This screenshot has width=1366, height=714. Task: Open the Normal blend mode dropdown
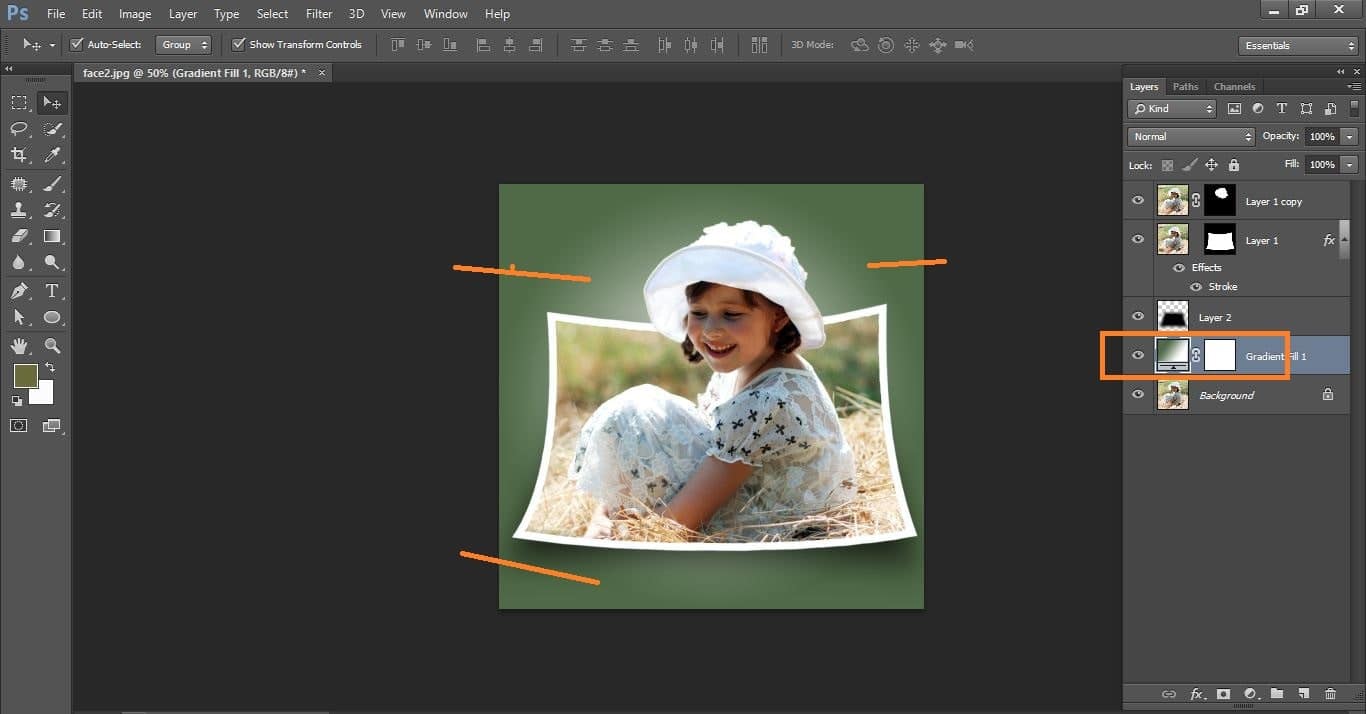pyautogui.click(x=1190, y=137)
